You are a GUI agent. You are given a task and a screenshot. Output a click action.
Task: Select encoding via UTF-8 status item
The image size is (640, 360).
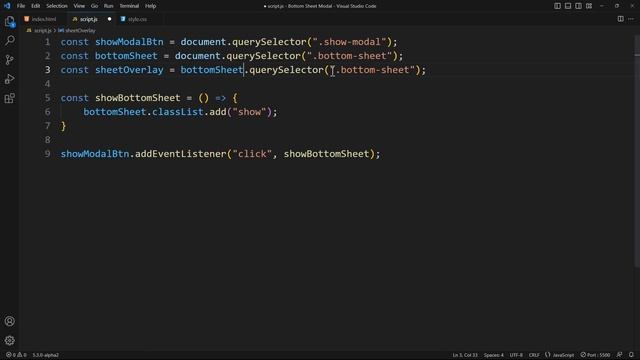(x=516, y=355)
